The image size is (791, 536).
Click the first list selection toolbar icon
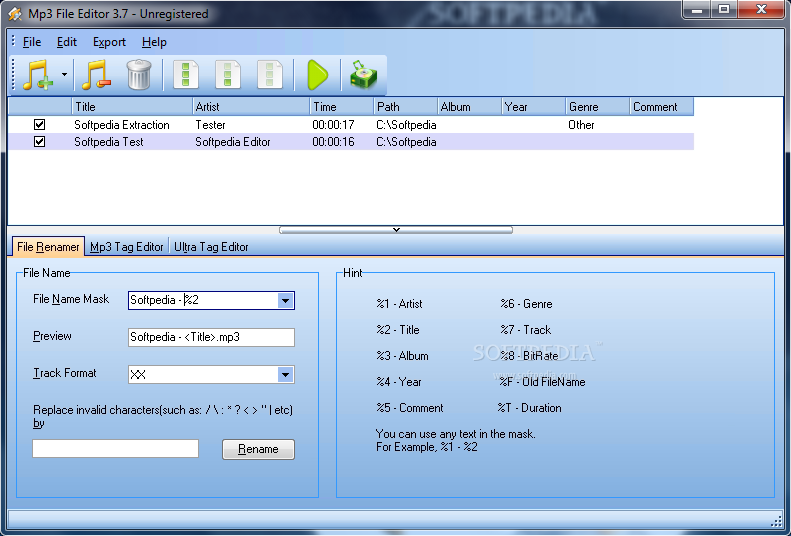186,75
